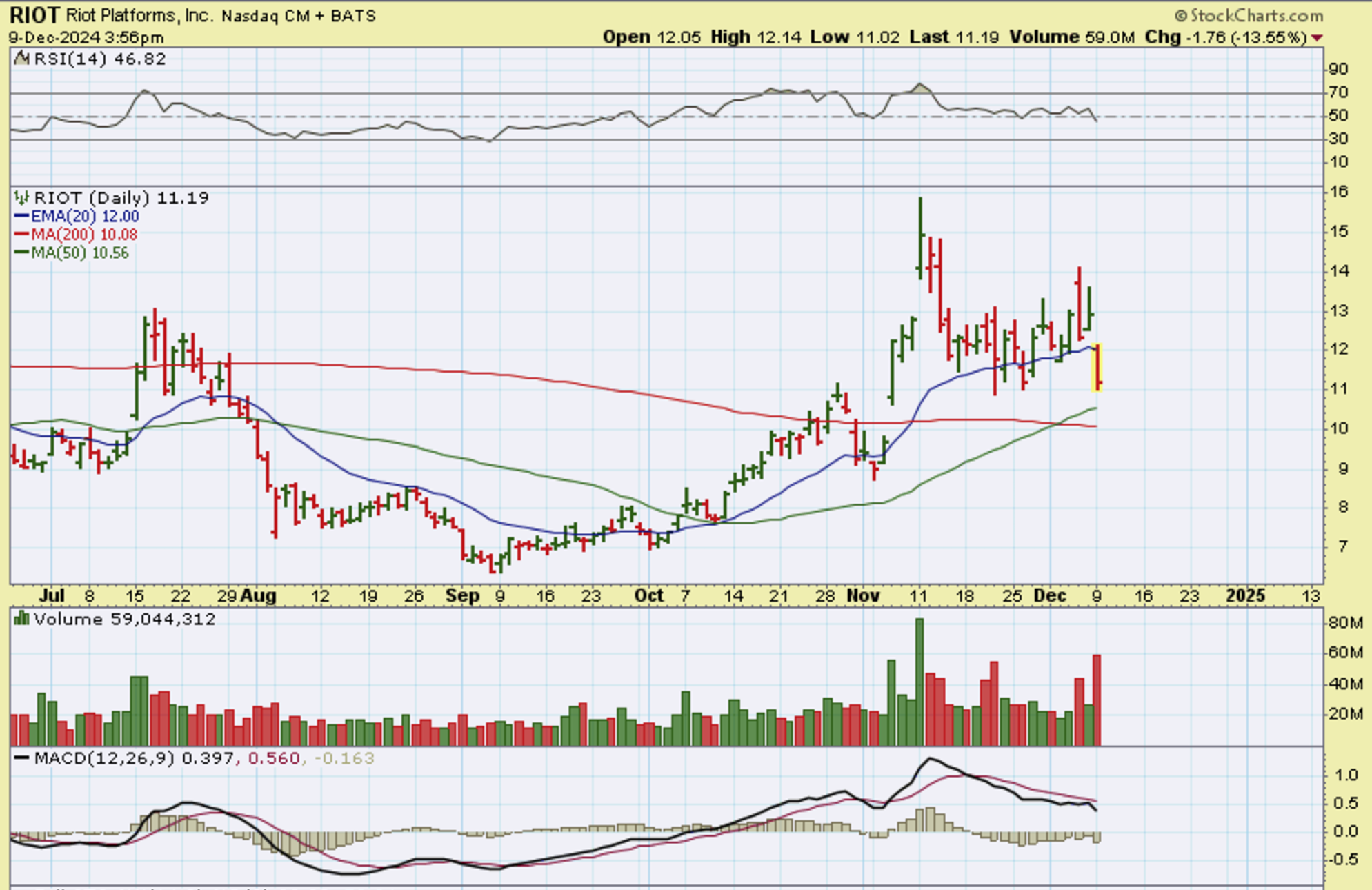The height and width of the screenshot is (890, 1372).
Task: Click the 2025 label on date axis
Action: tap(1245, 595)
